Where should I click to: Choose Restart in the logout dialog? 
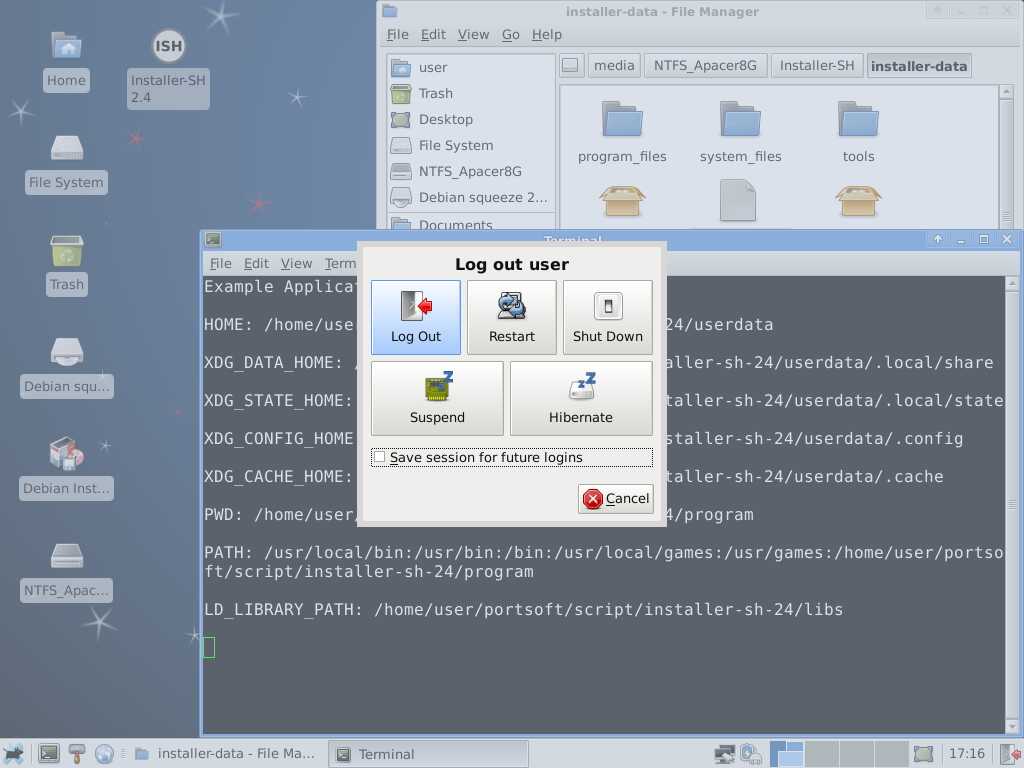click(511, 317)
